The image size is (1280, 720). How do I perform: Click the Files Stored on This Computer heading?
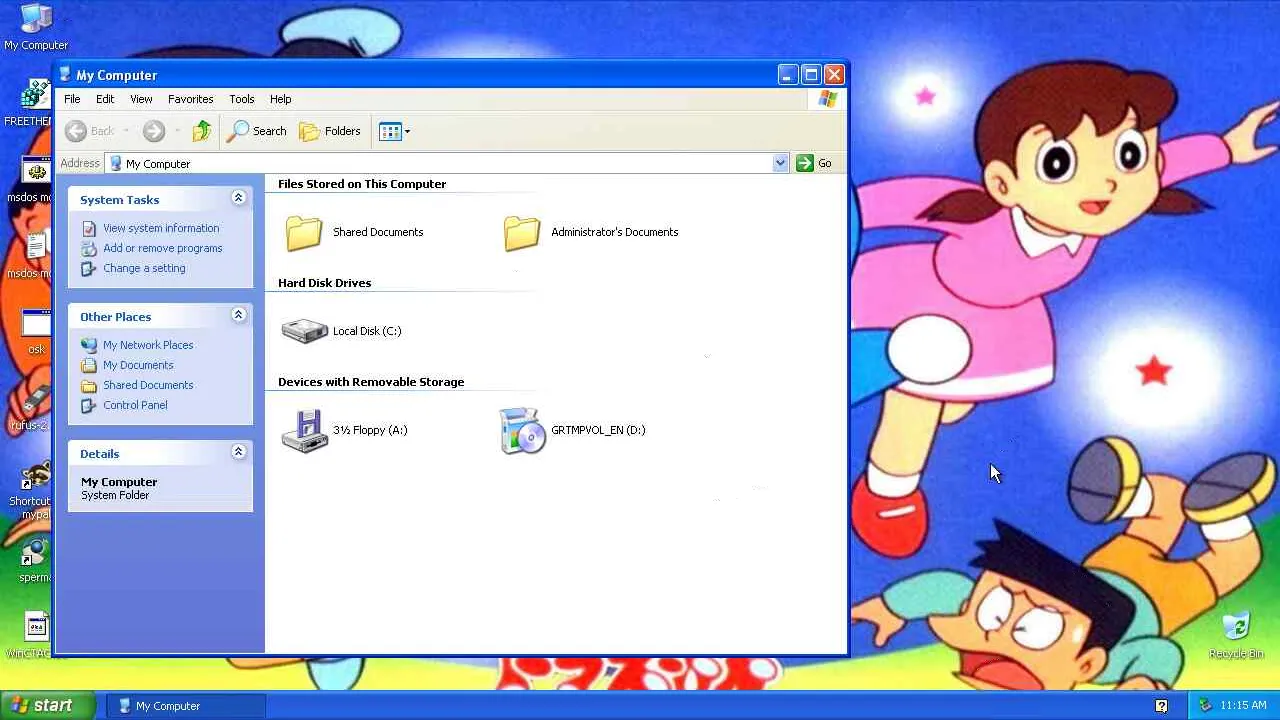tap(362, 184)
